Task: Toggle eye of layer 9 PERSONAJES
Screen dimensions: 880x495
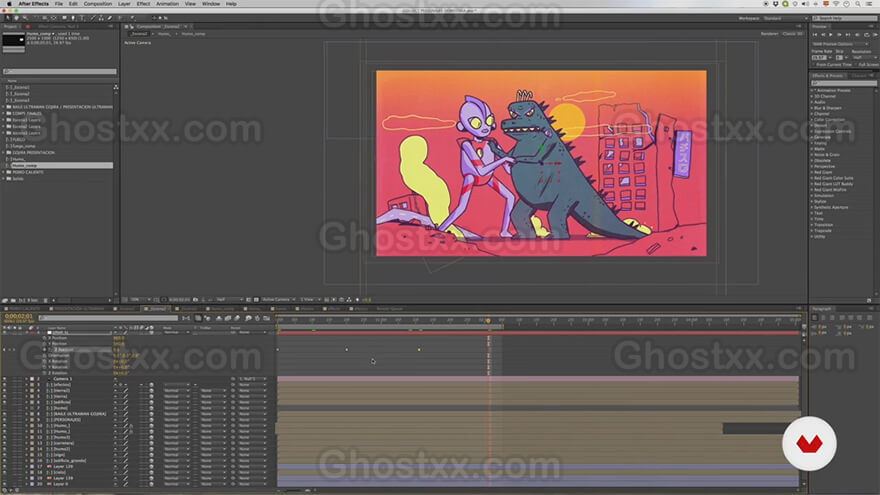Action: click(x=4, y=420)
